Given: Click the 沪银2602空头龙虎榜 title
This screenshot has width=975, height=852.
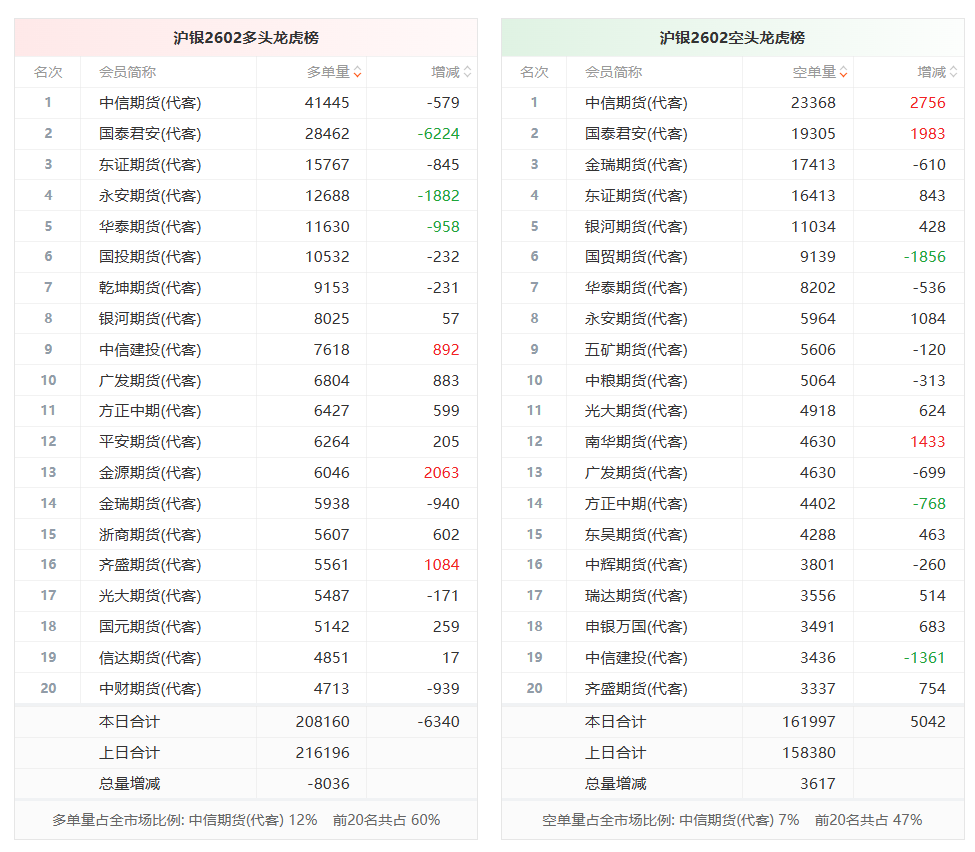Looking at the screenshot, I should (732, 38).
